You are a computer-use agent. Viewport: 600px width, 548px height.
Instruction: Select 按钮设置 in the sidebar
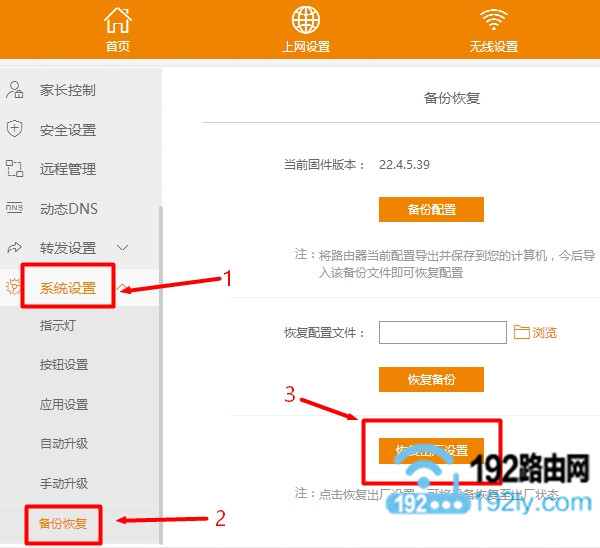pyautogui.click(x=64, y=365)
